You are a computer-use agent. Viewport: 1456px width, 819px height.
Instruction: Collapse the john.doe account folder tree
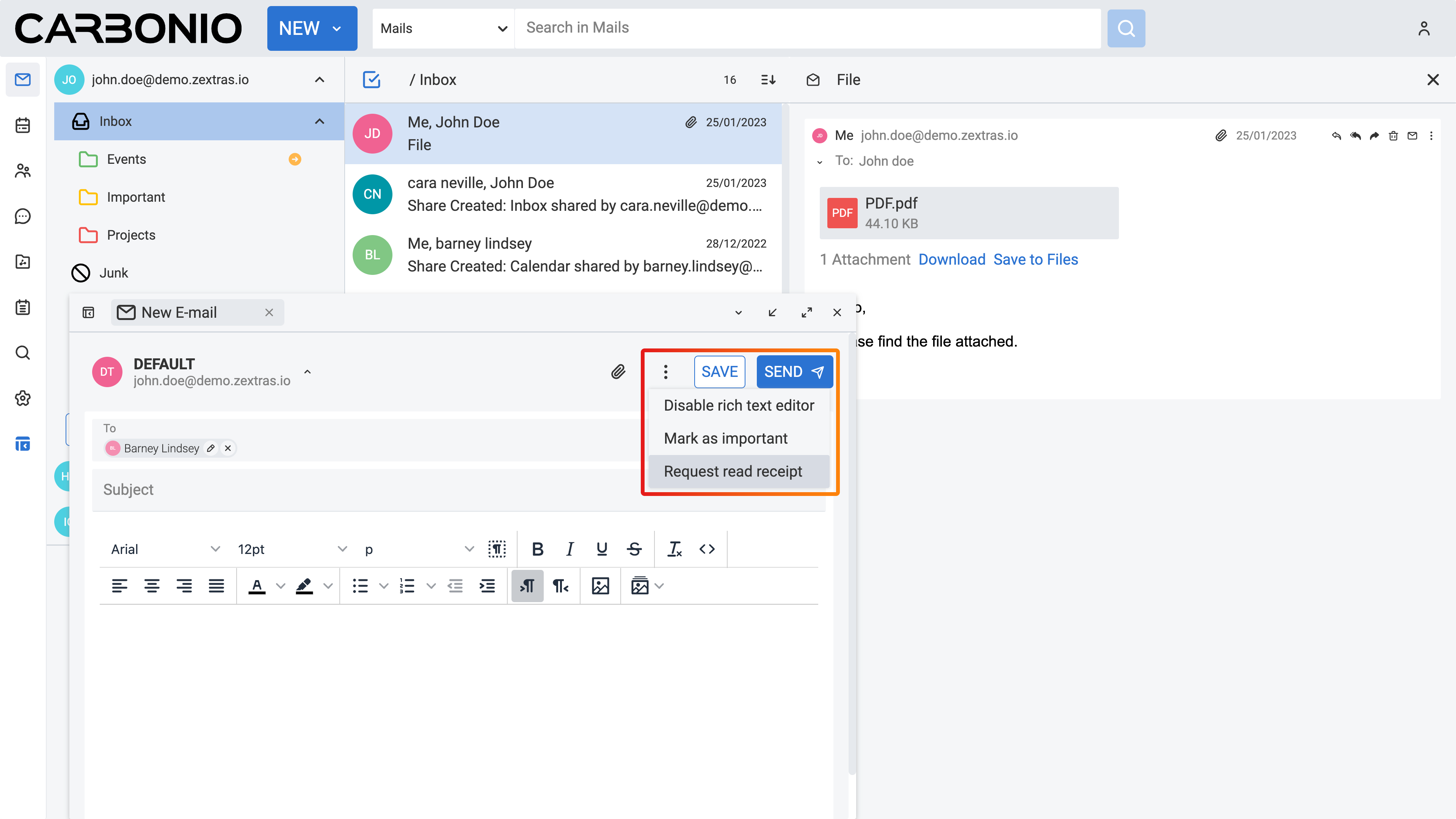[319, 80]
